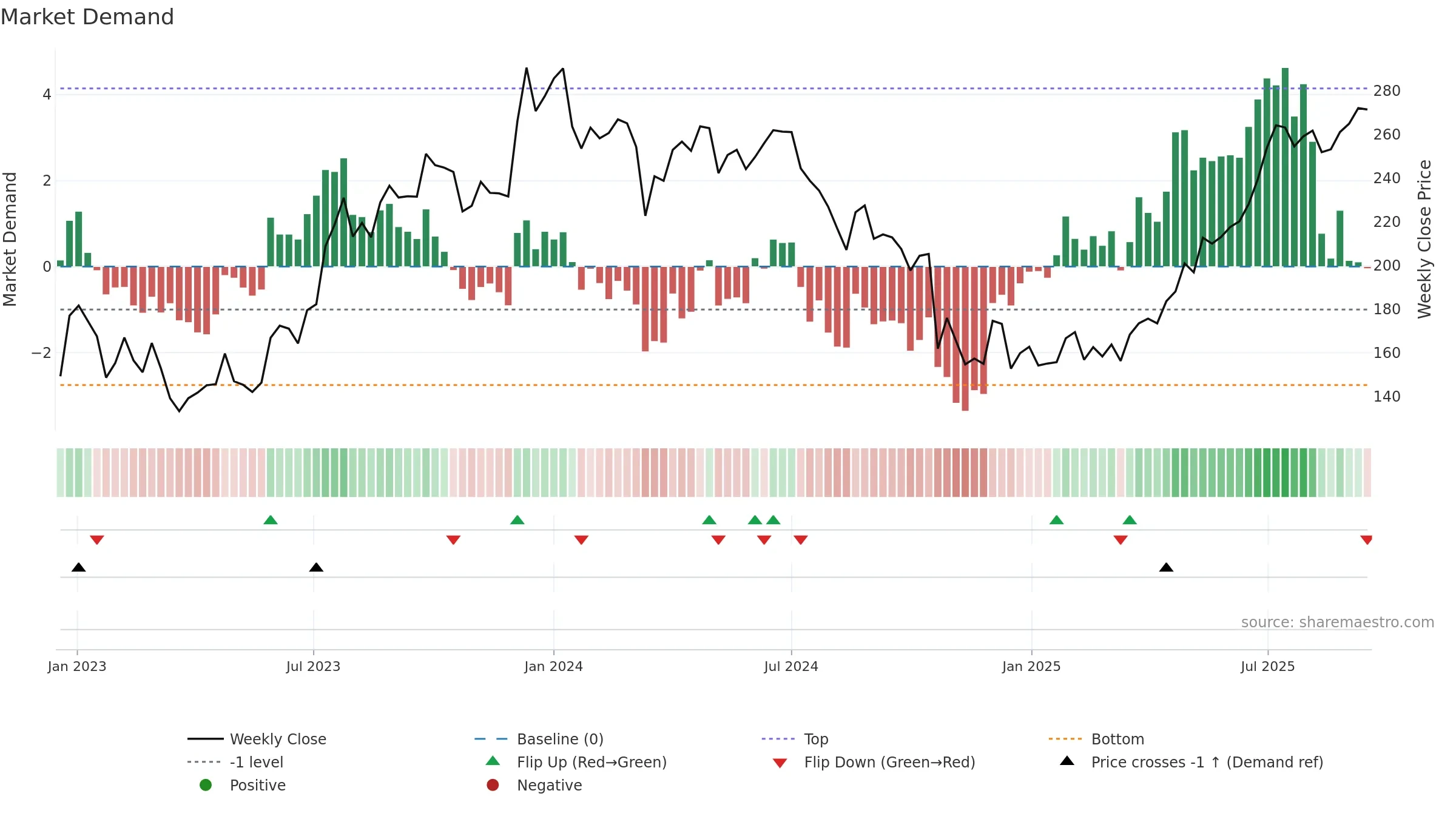Click the Jul 2025 x-axis label
The height and width of the screenshot is (819, 1456).
coord(1268,666)
